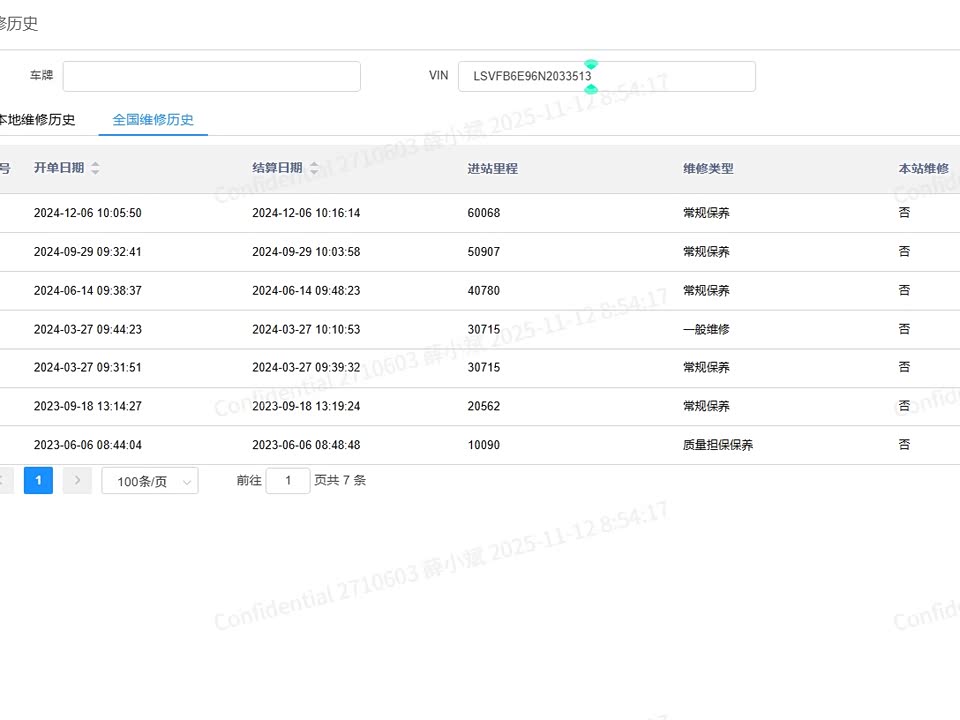
Task: Click the 维修类型 column header
Action: 708,169
